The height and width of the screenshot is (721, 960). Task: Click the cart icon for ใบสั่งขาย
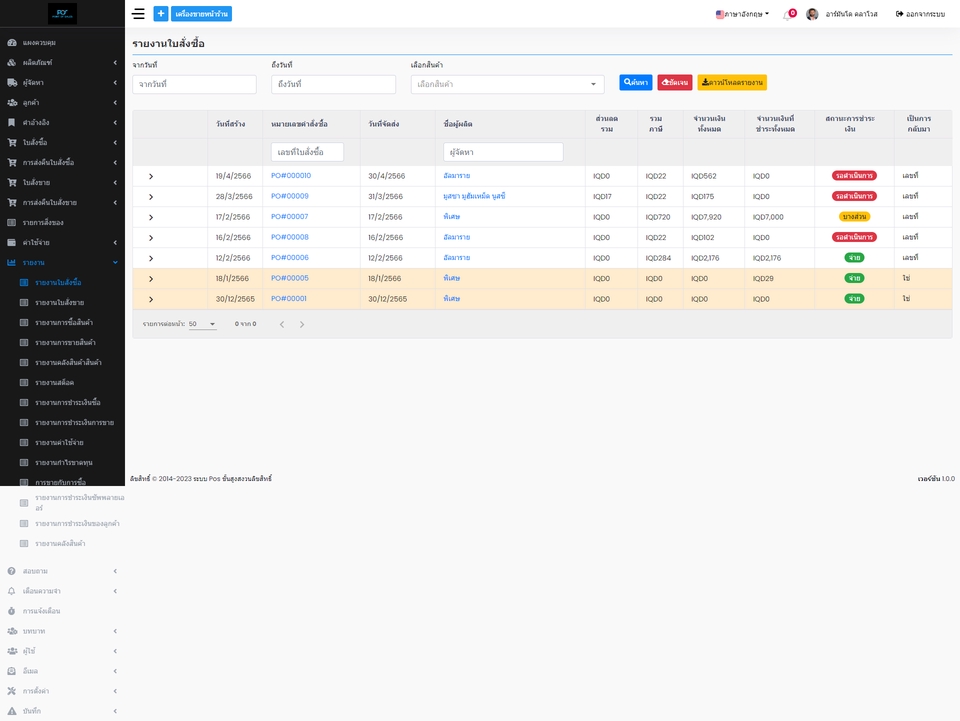[12, 182]
